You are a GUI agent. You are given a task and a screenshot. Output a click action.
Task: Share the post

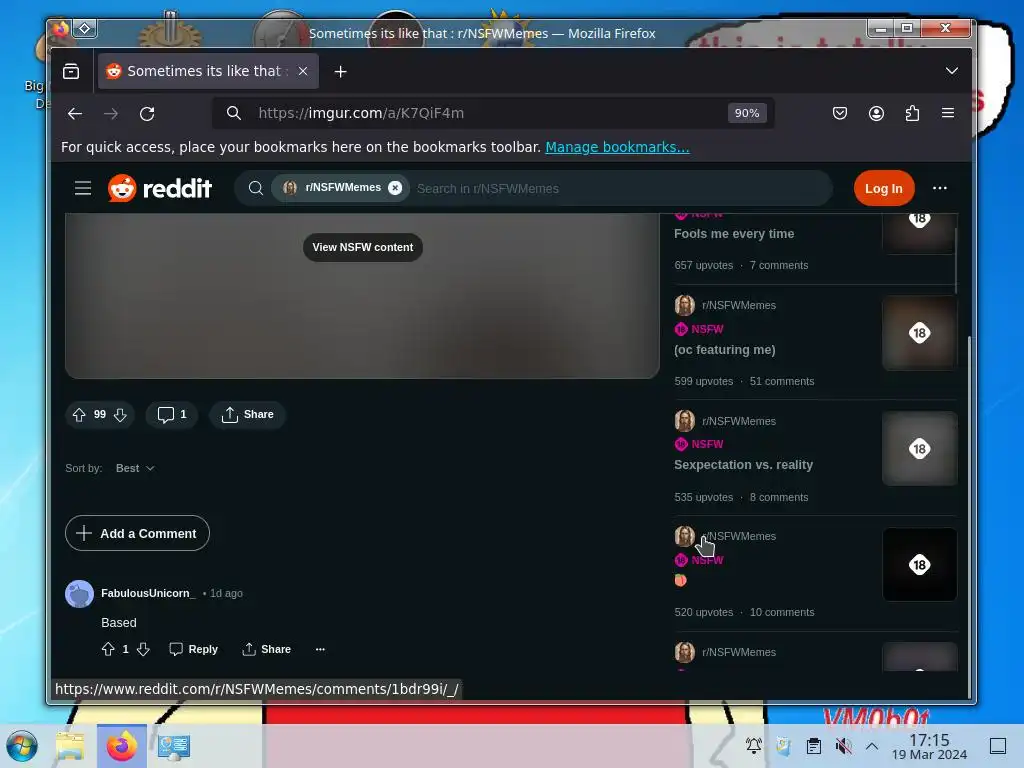(248, 415)
